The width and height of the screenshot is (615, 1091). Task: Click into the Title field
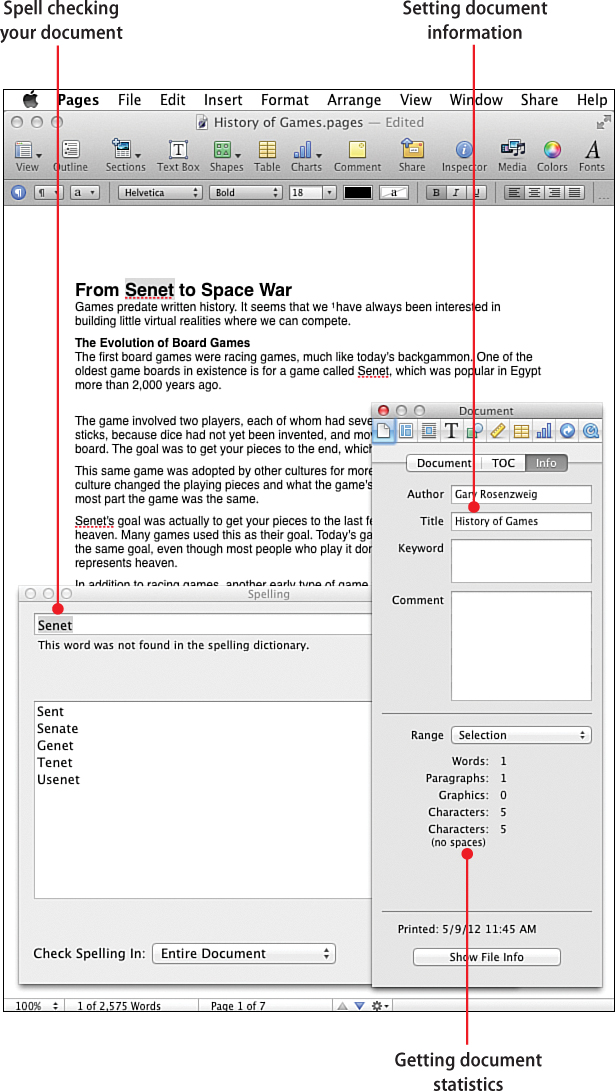(x=521, y=521)
